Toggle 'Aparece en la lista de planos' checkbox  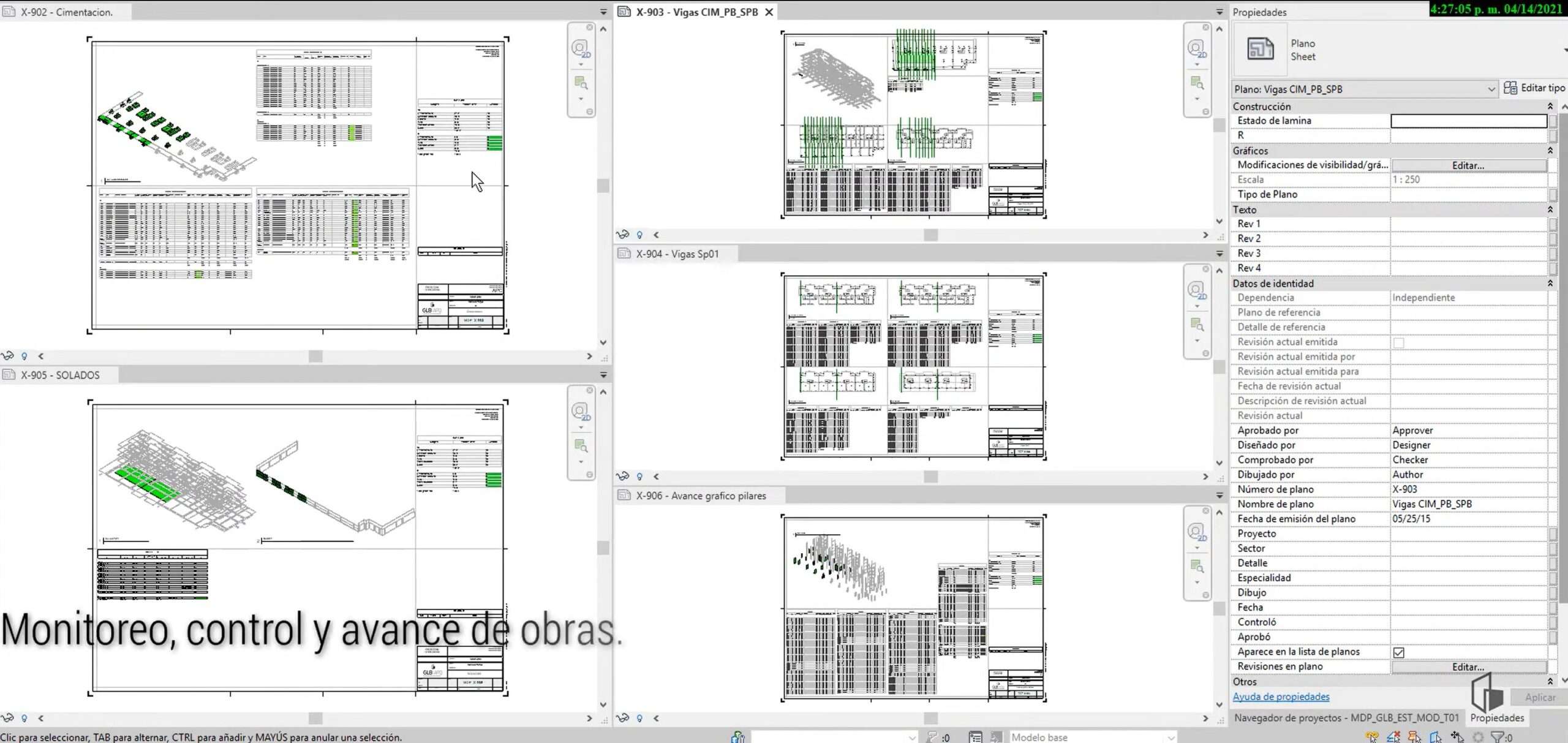(x=1398, y=652)
